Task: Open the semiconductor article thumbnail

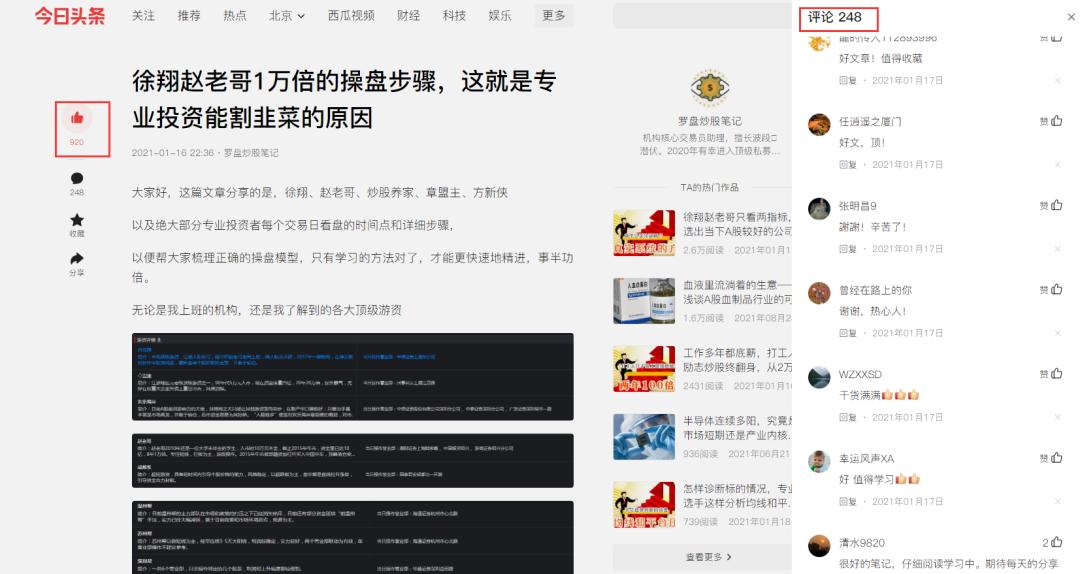Action: [x=644, y=437]
